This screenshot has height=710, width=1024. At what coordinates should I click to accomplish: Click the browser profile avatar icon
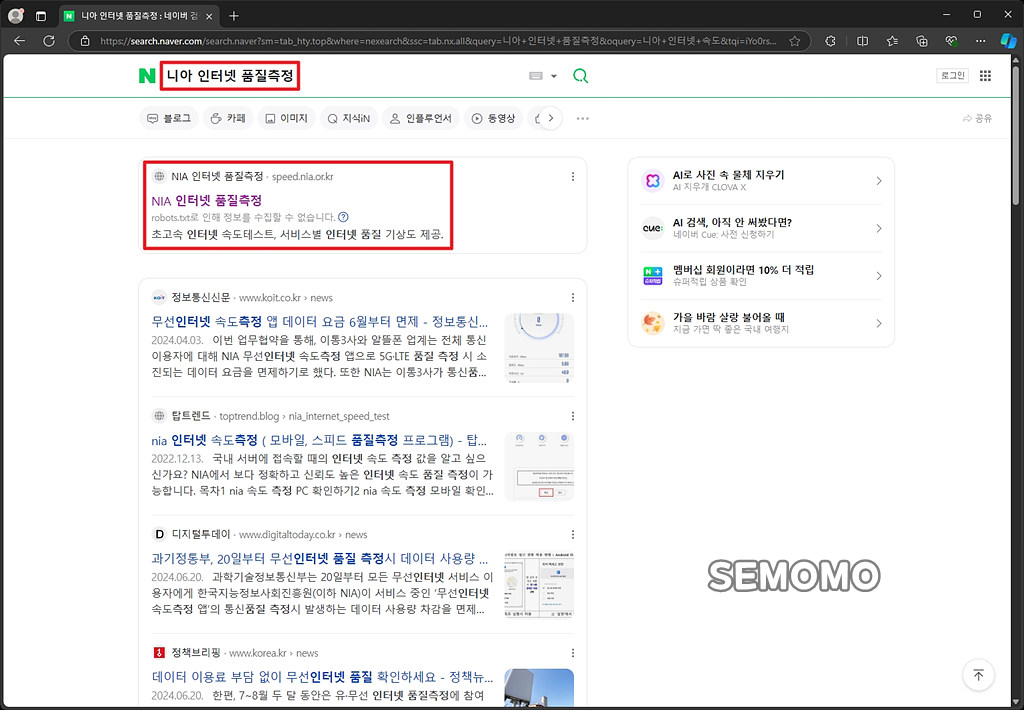16,16
